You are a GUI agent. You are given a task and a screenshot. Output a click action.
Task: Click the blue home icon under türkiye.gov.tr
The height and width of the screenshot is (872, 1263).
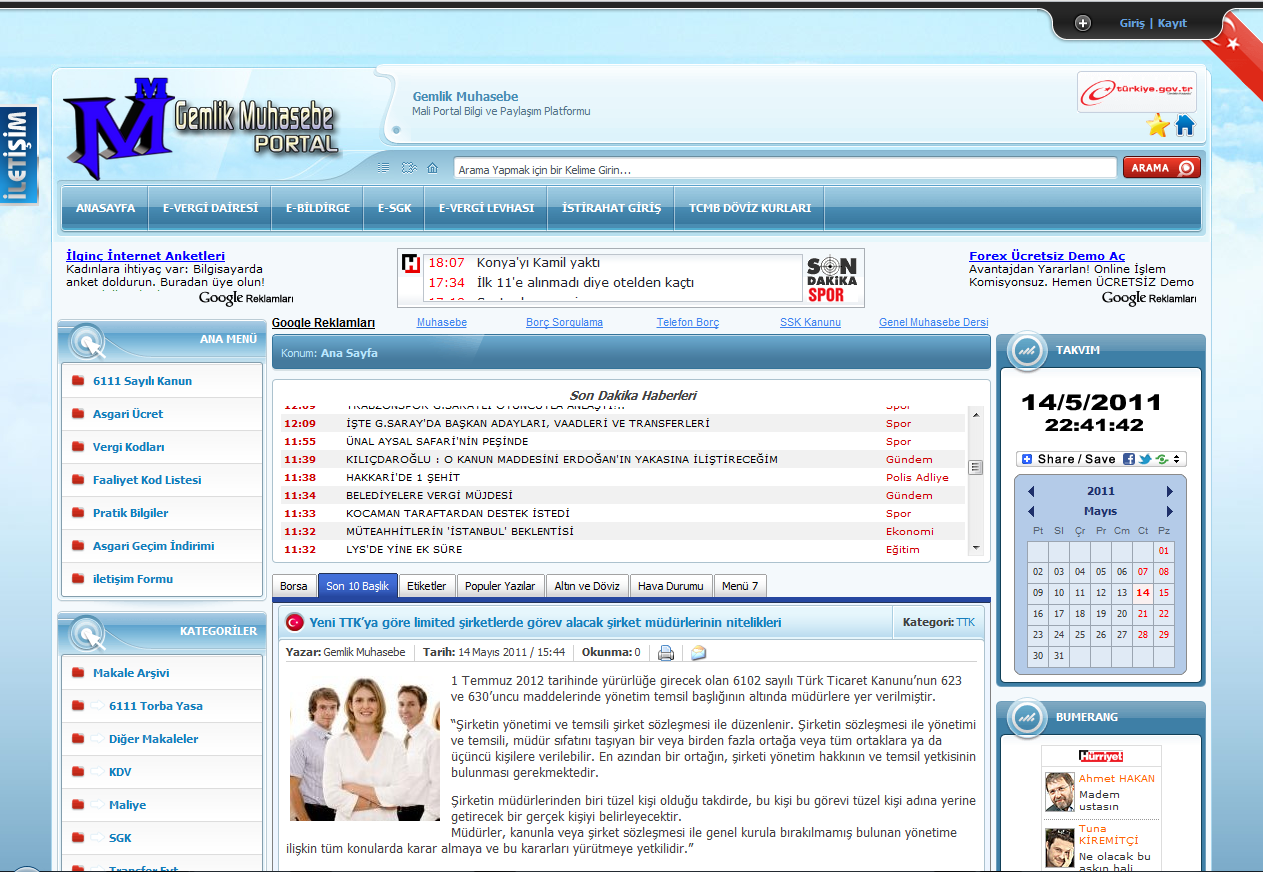(x=1185, y=125)
